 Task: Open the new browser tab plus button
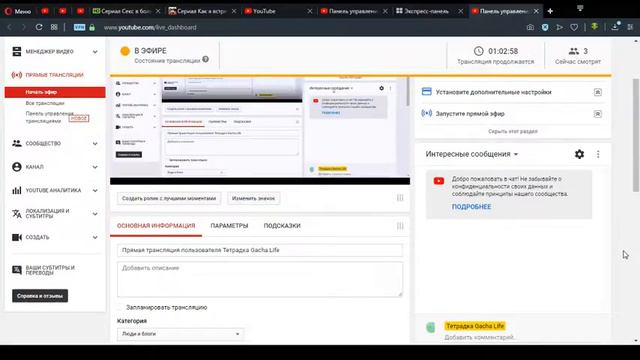pyautogui.click(x=550, y=11)
